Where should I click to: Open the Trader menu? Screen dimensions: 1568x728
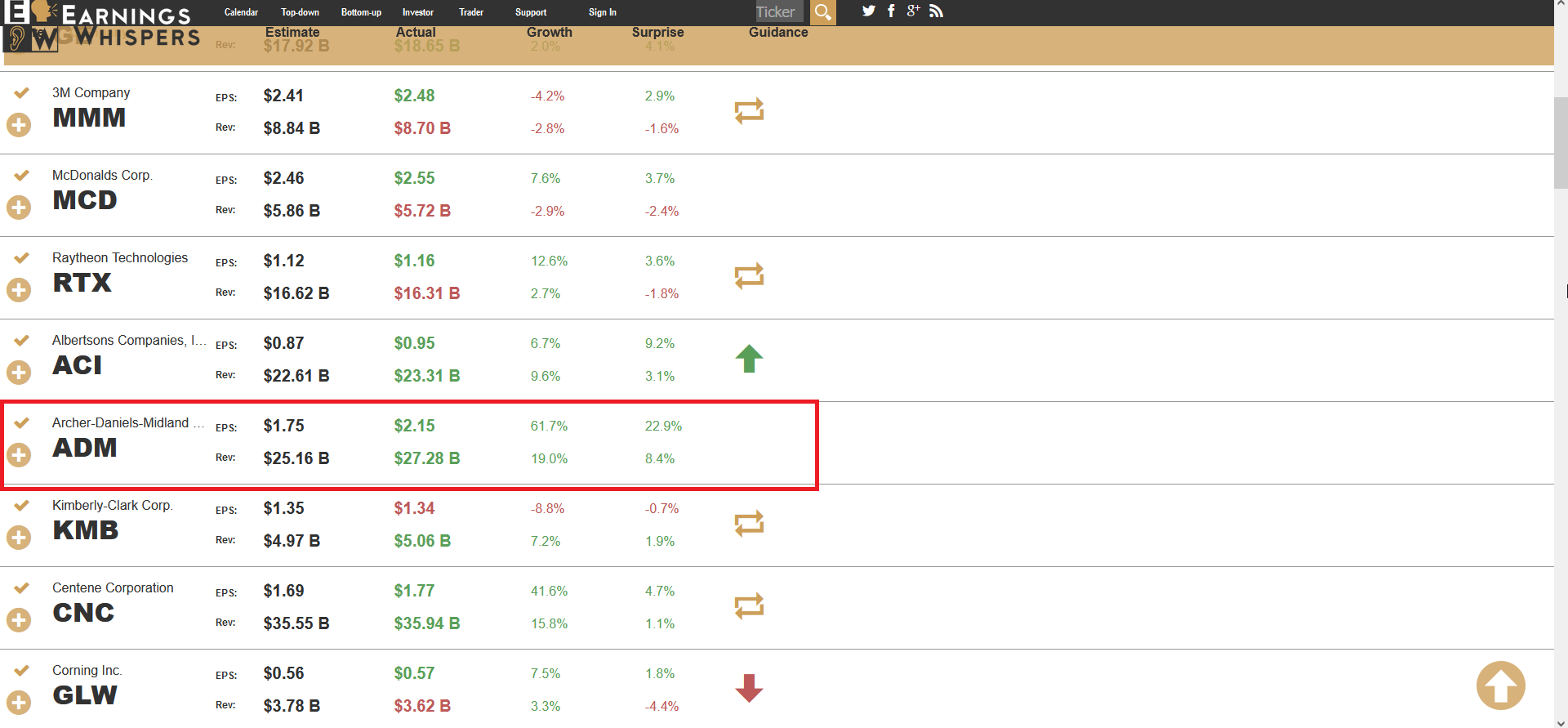click(x=471, y=12)
